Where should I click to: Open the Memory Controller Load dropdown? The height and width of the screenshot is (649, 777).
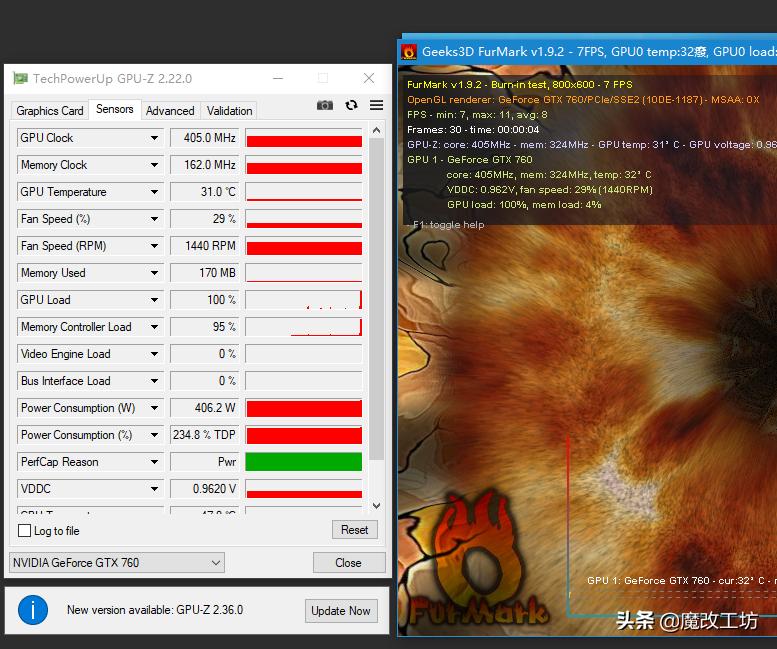154,327
